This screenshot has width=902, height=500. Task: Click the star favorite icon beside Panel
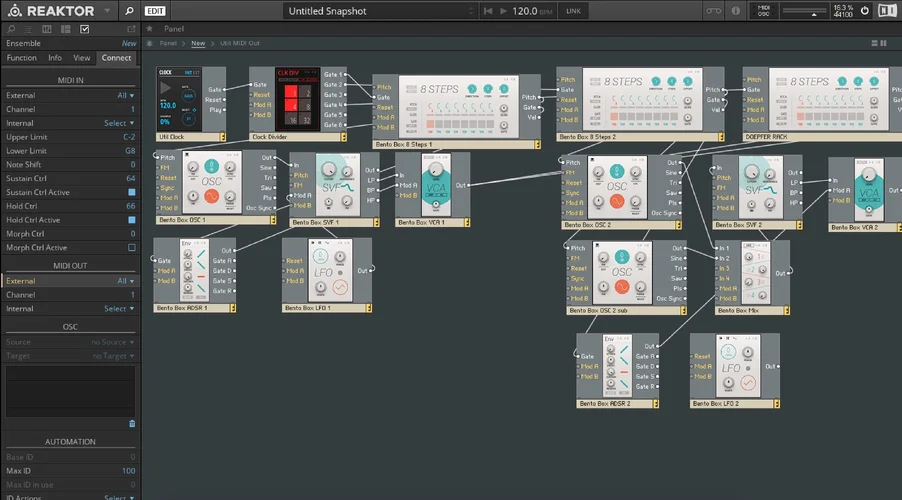point(150,30)
